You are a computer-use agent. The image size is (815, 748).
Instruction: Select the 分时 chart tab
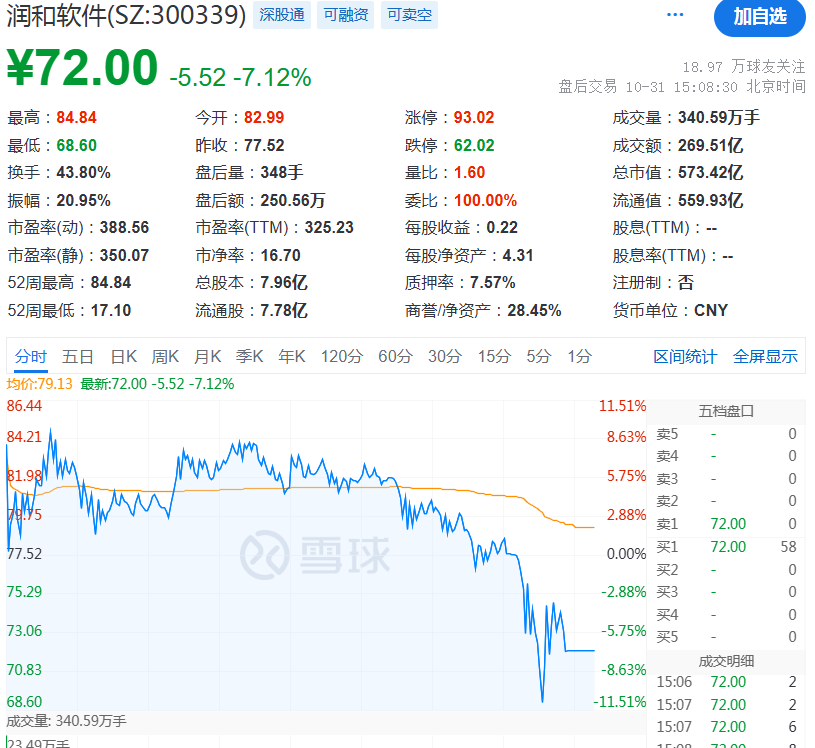(31, 356)
